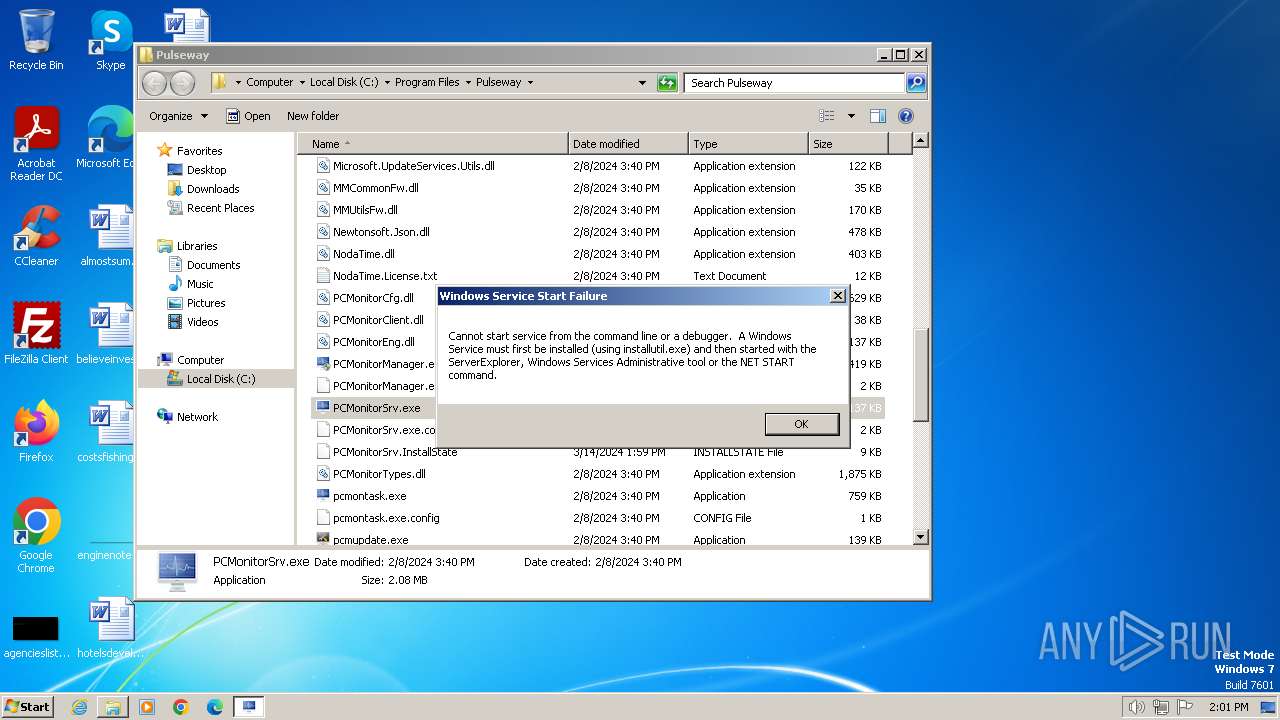This screenshot has height=720, width=1280.
Task: Select Network in navigation pane
Action: click(x=197, y=417)
